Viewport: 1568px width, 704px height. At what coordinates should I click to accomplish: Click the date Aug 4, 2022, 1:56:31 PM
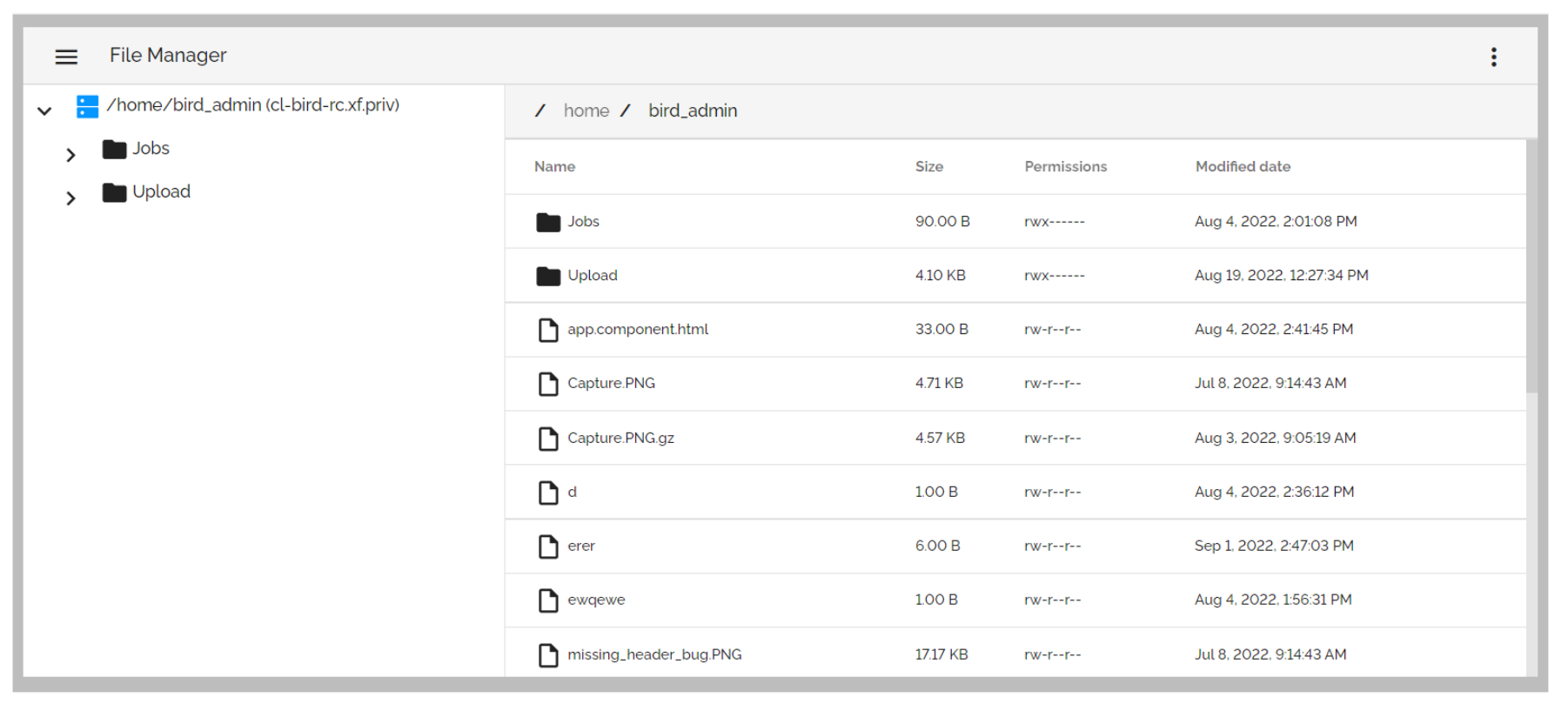tap(1273, 600)
